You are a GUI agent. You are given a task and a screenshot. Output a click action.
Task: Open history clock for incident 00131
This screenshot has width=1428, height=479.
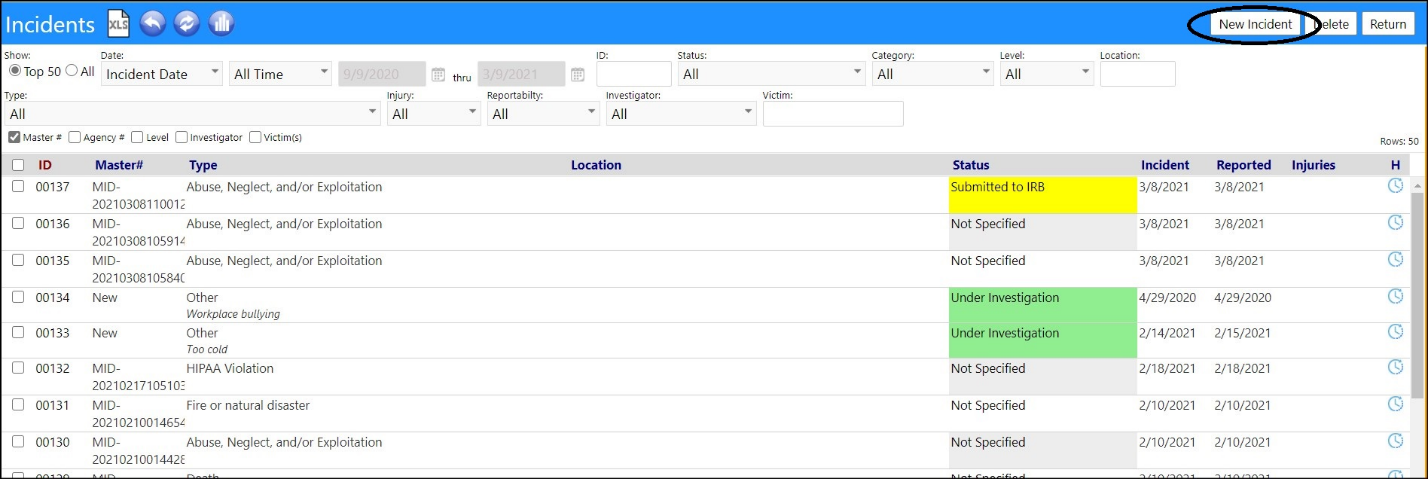pyautogui.click(x=1396, y=405)
